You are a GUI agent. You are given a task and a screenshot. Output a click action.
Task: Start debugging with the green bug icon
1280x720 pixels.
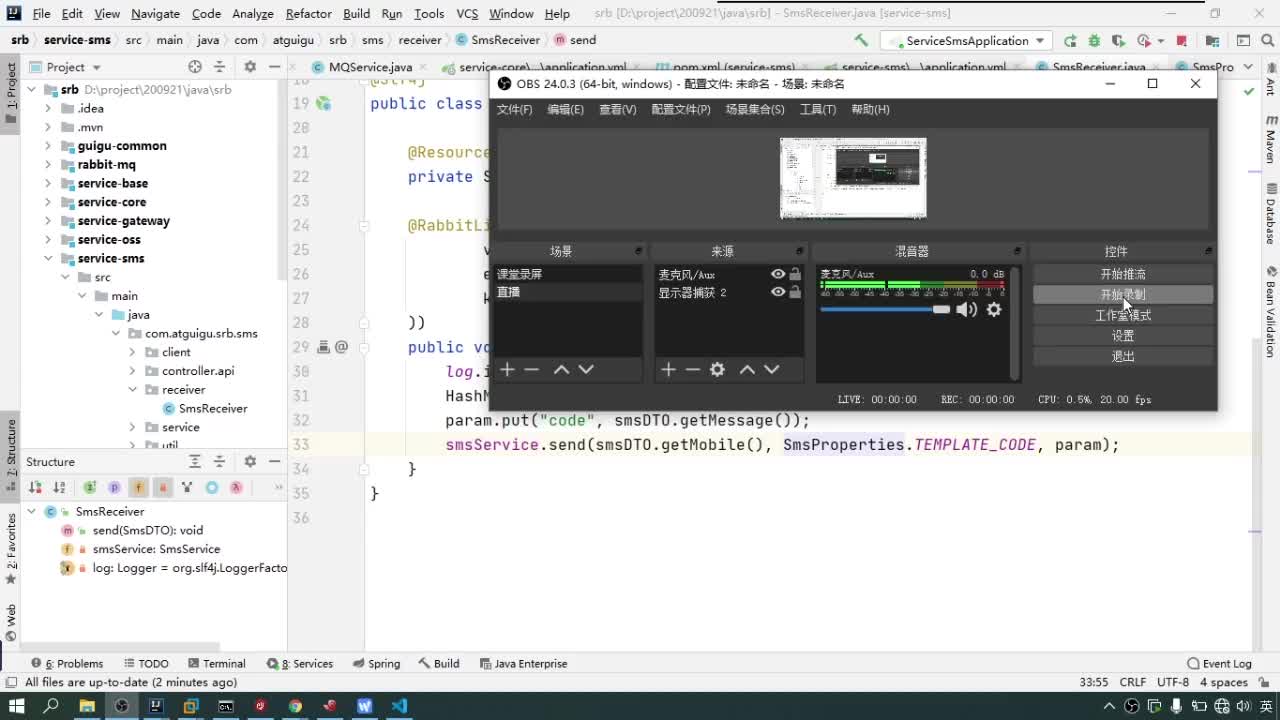(x=1094, y=41)
